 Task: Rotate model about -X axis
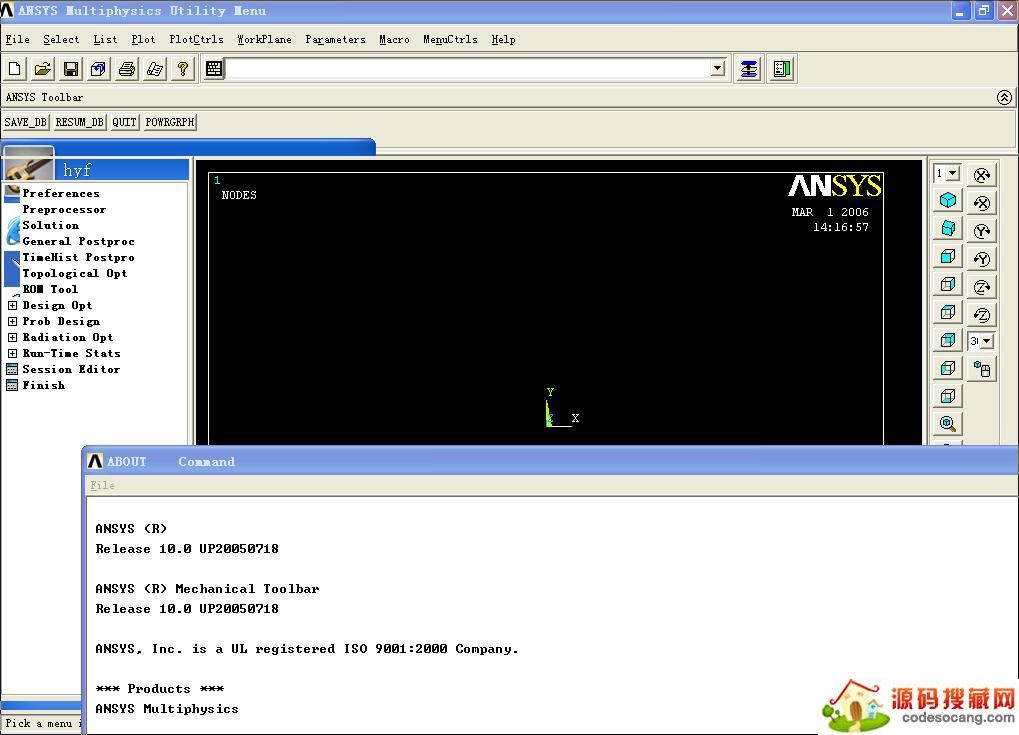click(x=981, y=203)
